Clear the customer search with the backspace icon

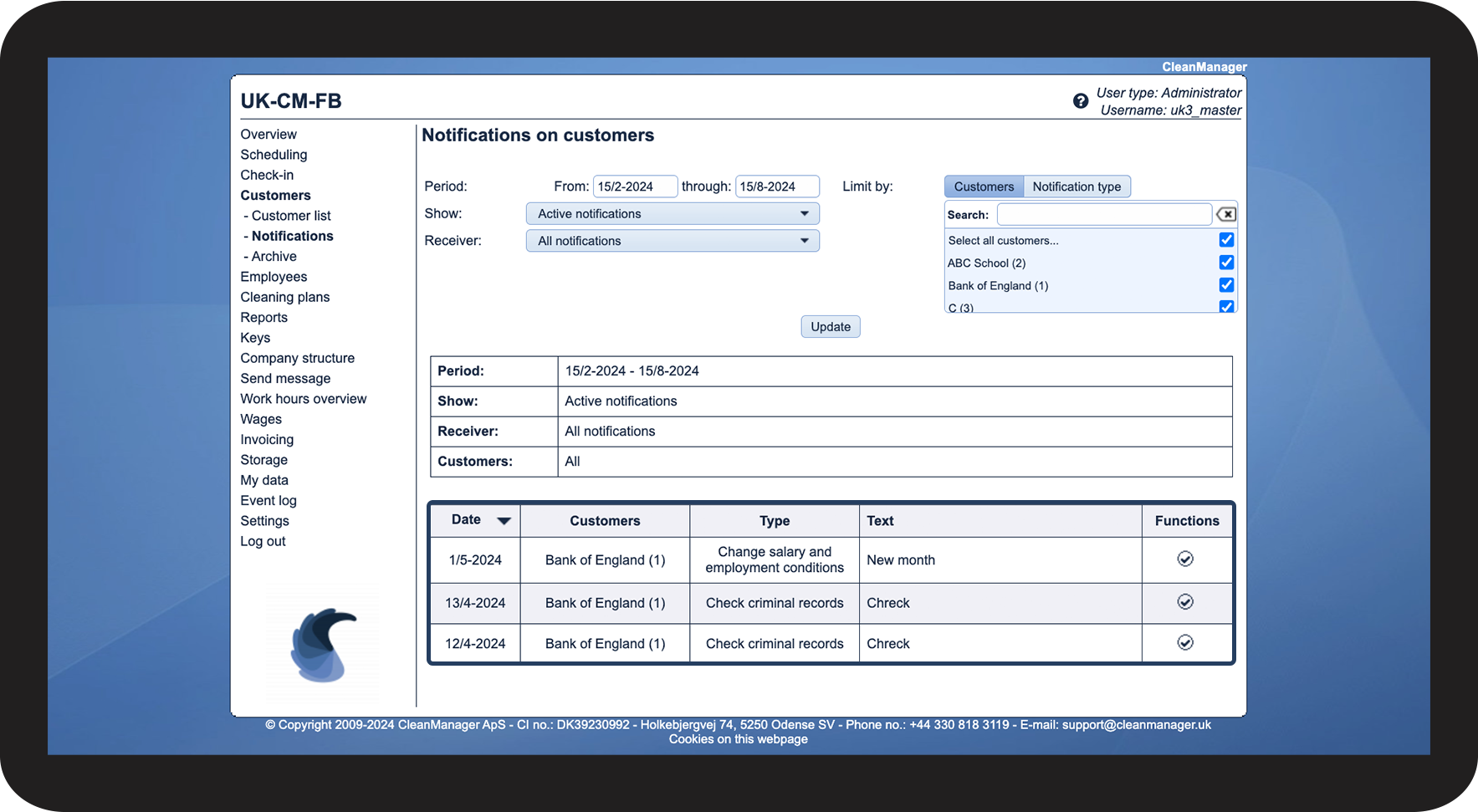click(x=1226, y=214)
